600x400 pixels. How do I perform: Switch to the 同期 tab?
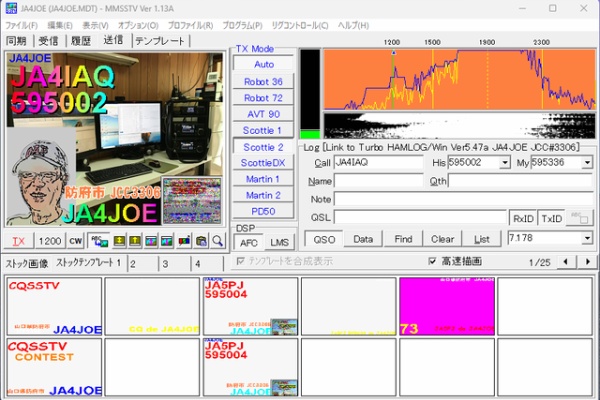tap(16, 41)
